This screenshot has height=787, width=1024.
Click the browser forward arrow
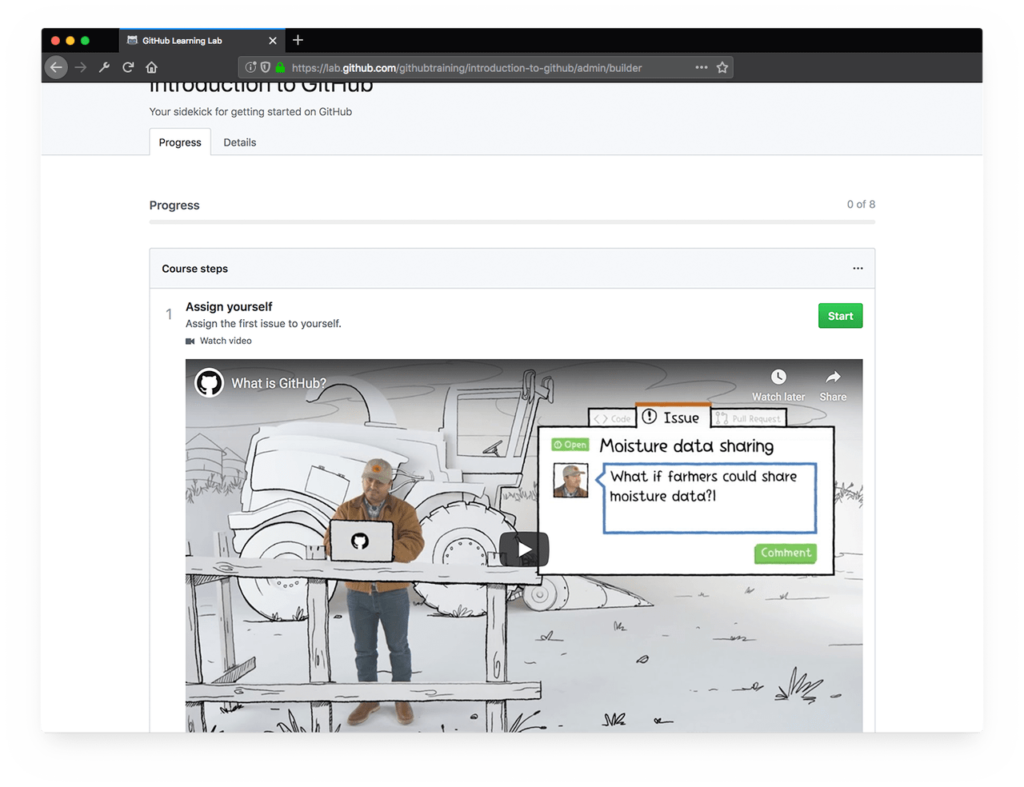coord(80,67)
